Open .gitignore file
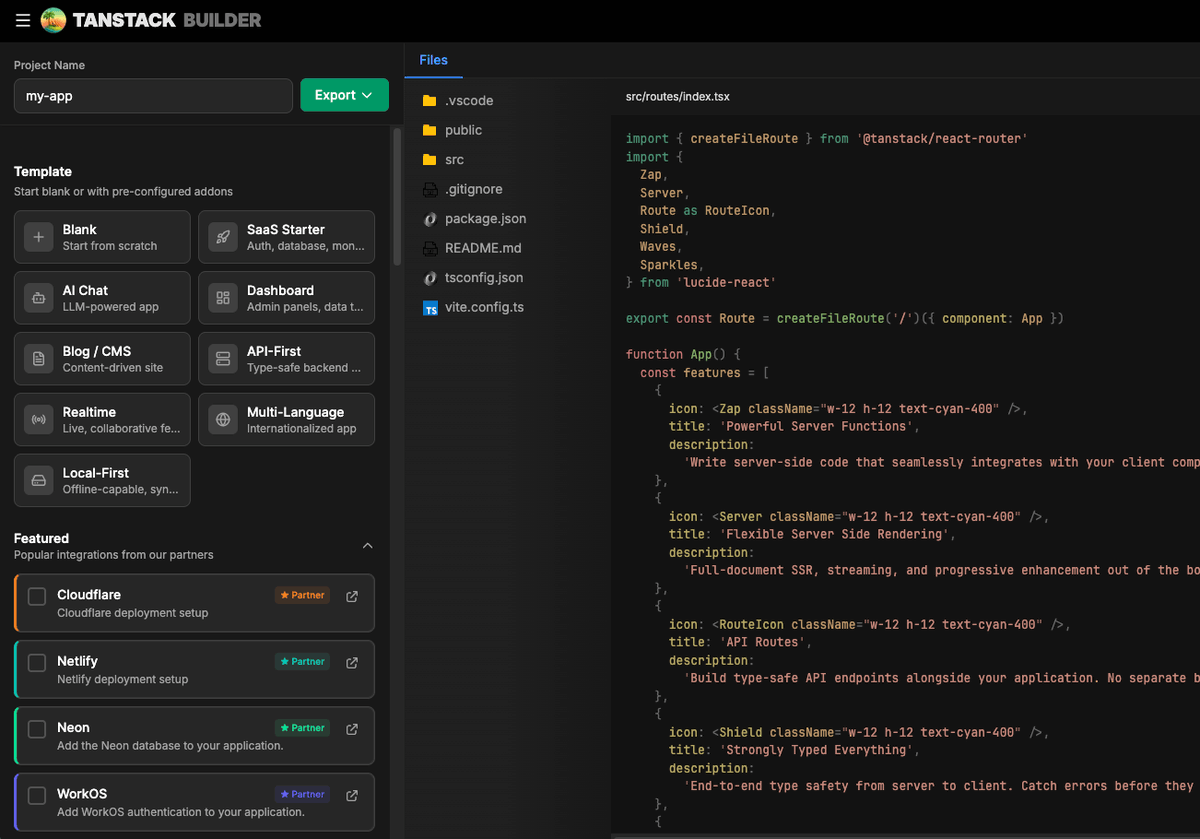Viewport: 1200px width, 839px height. click(x=473, y=189)
